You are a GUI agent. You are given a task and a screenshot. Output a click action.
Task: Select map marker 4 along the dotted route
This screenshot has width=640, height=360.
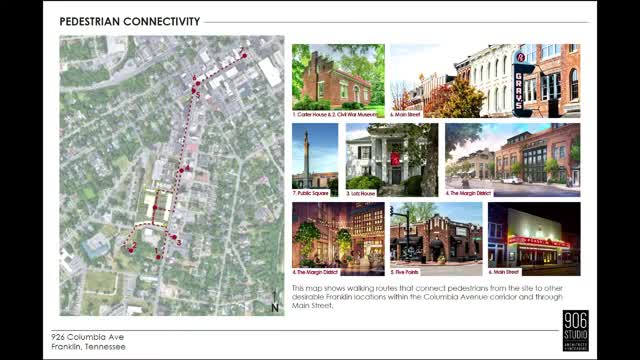click(182, 171)
